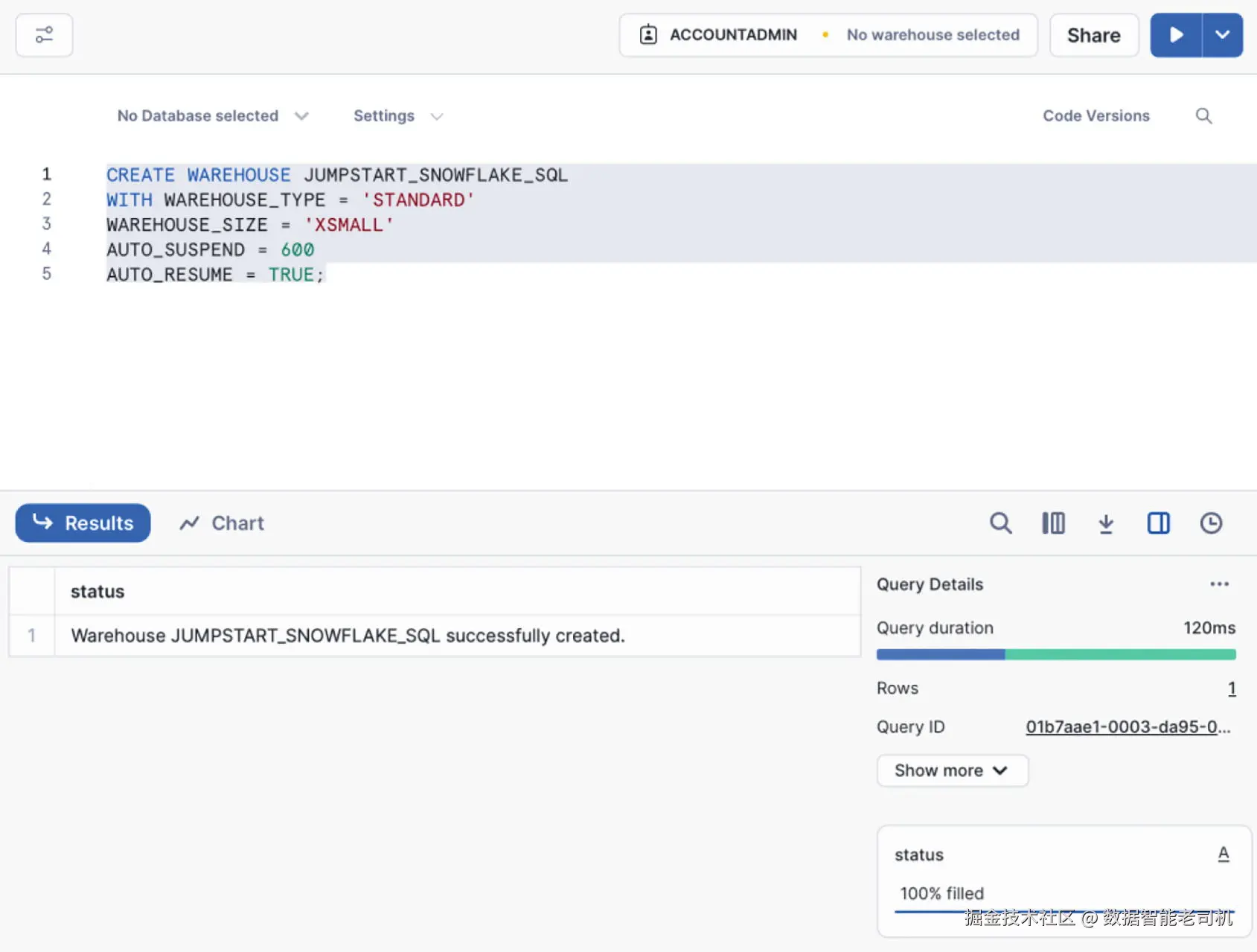Click the status column header
The image size is (1257, 952).
pyautogui.click(x=458, y=592)
